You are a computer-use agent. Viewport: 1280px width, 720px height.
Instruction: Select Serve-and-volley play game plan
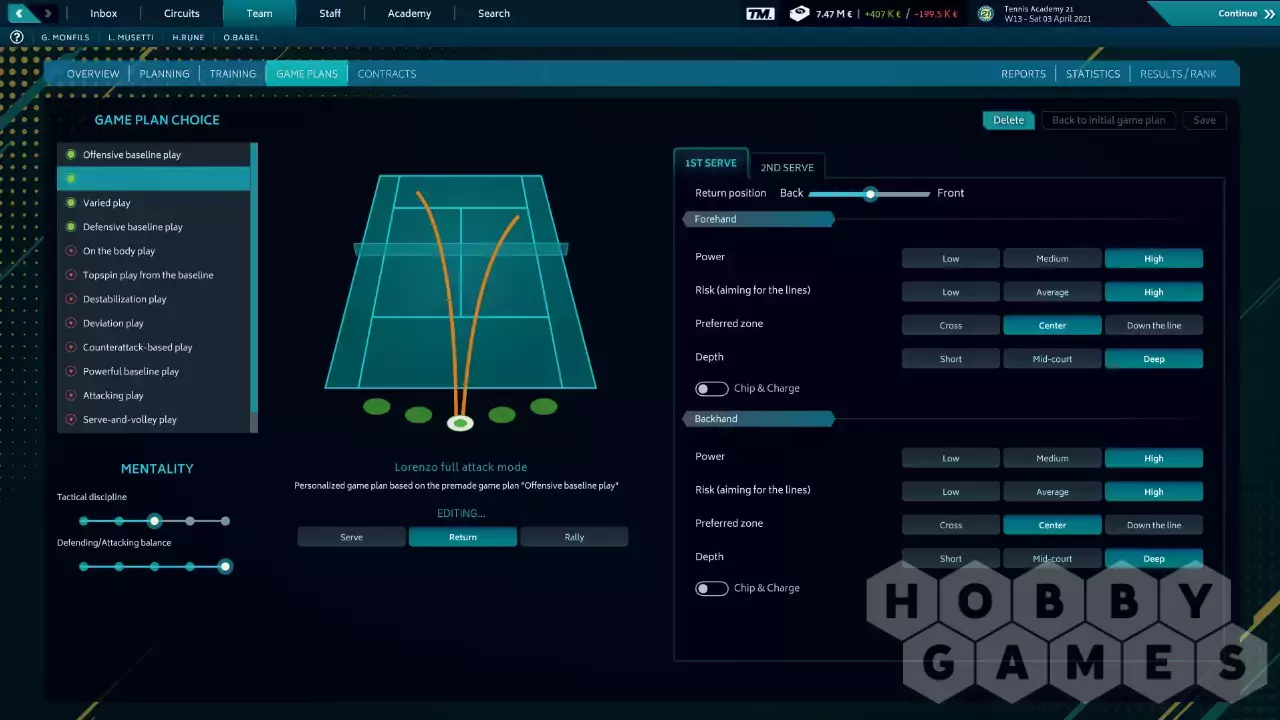[x=130, y=420]
